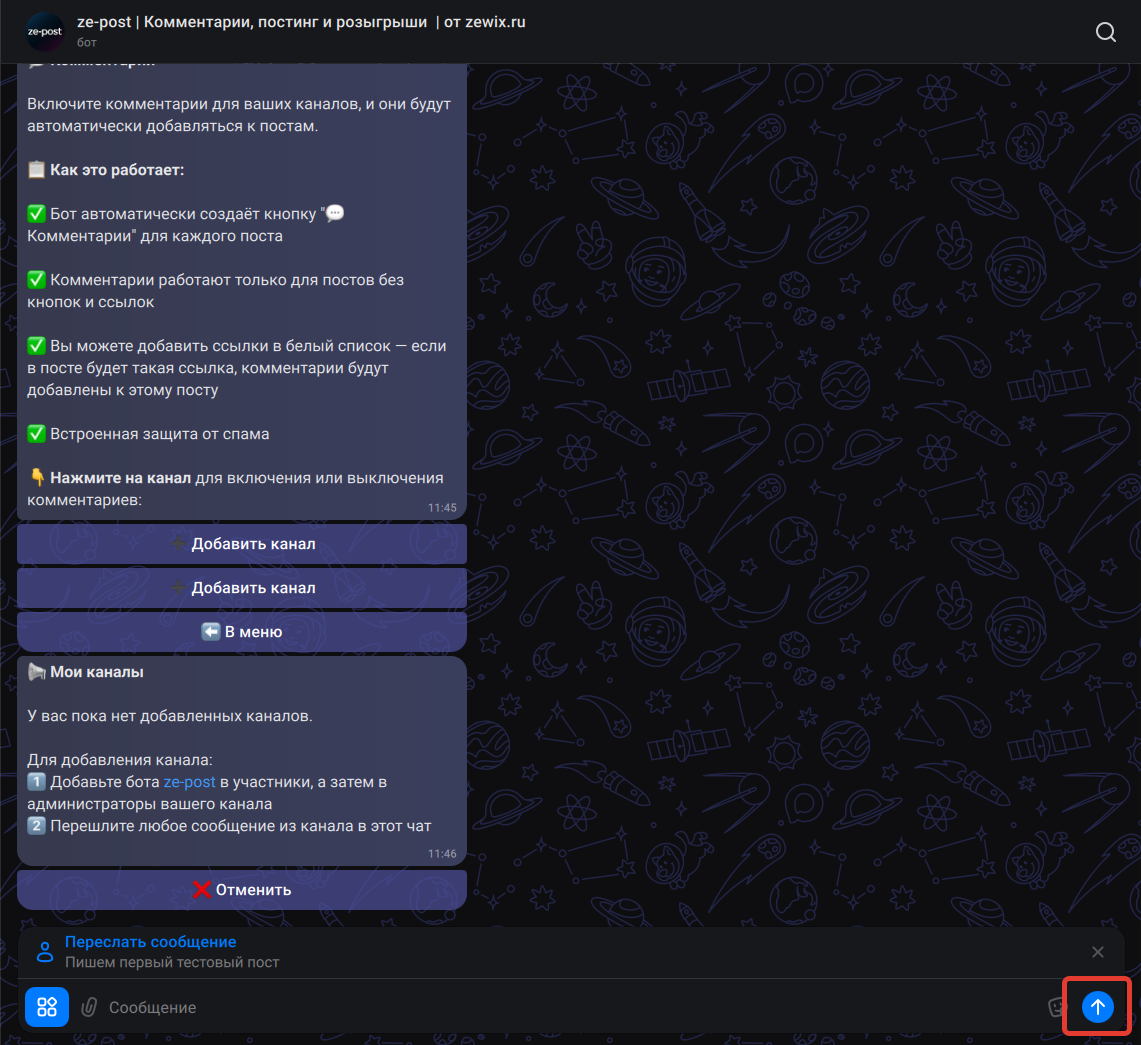Click the 11:46 message timestamp
1141x1045 pixels.
coord(442,854)
